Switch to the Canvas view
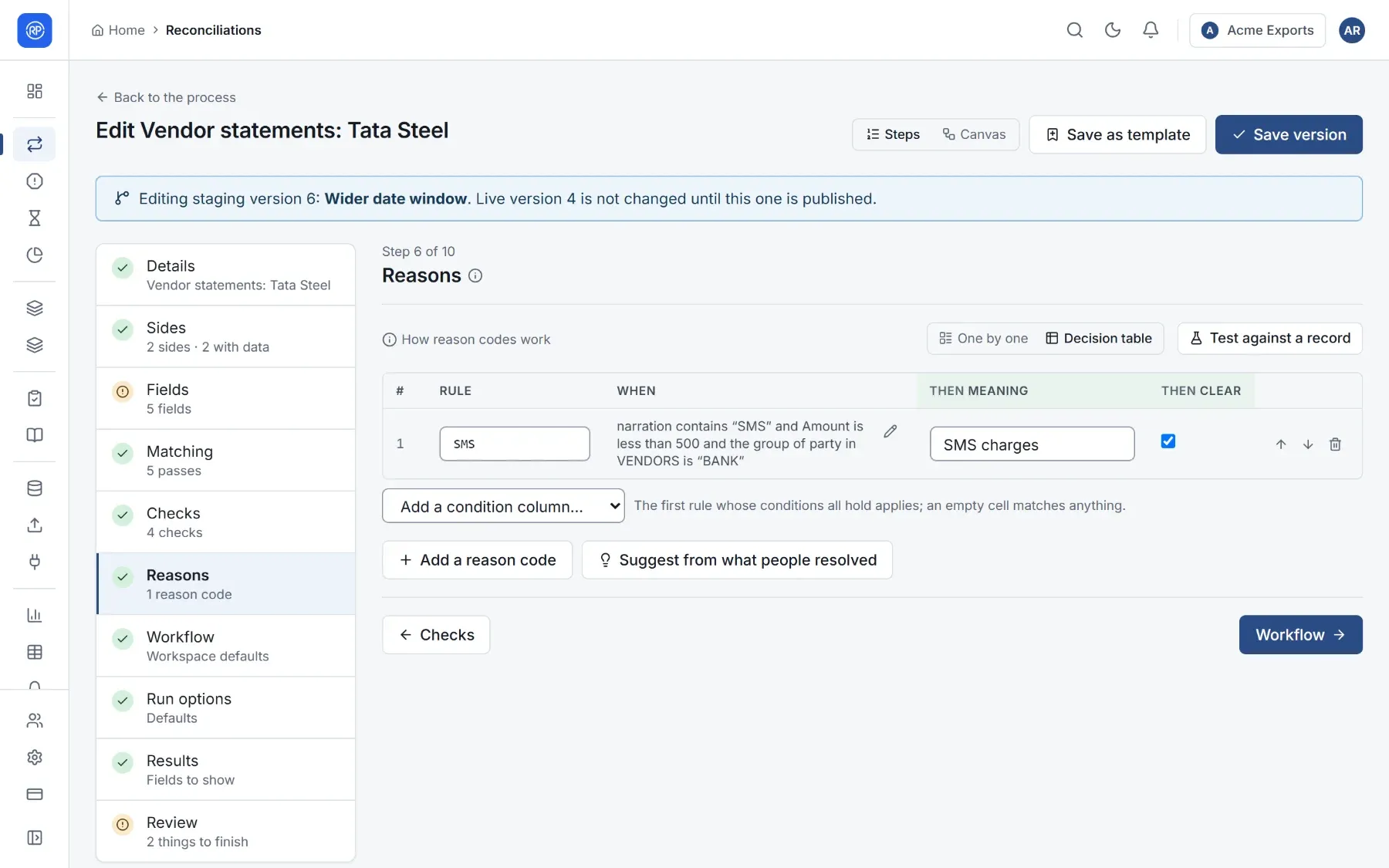This screenshot has width=1389, height=868. click(975, 135)
